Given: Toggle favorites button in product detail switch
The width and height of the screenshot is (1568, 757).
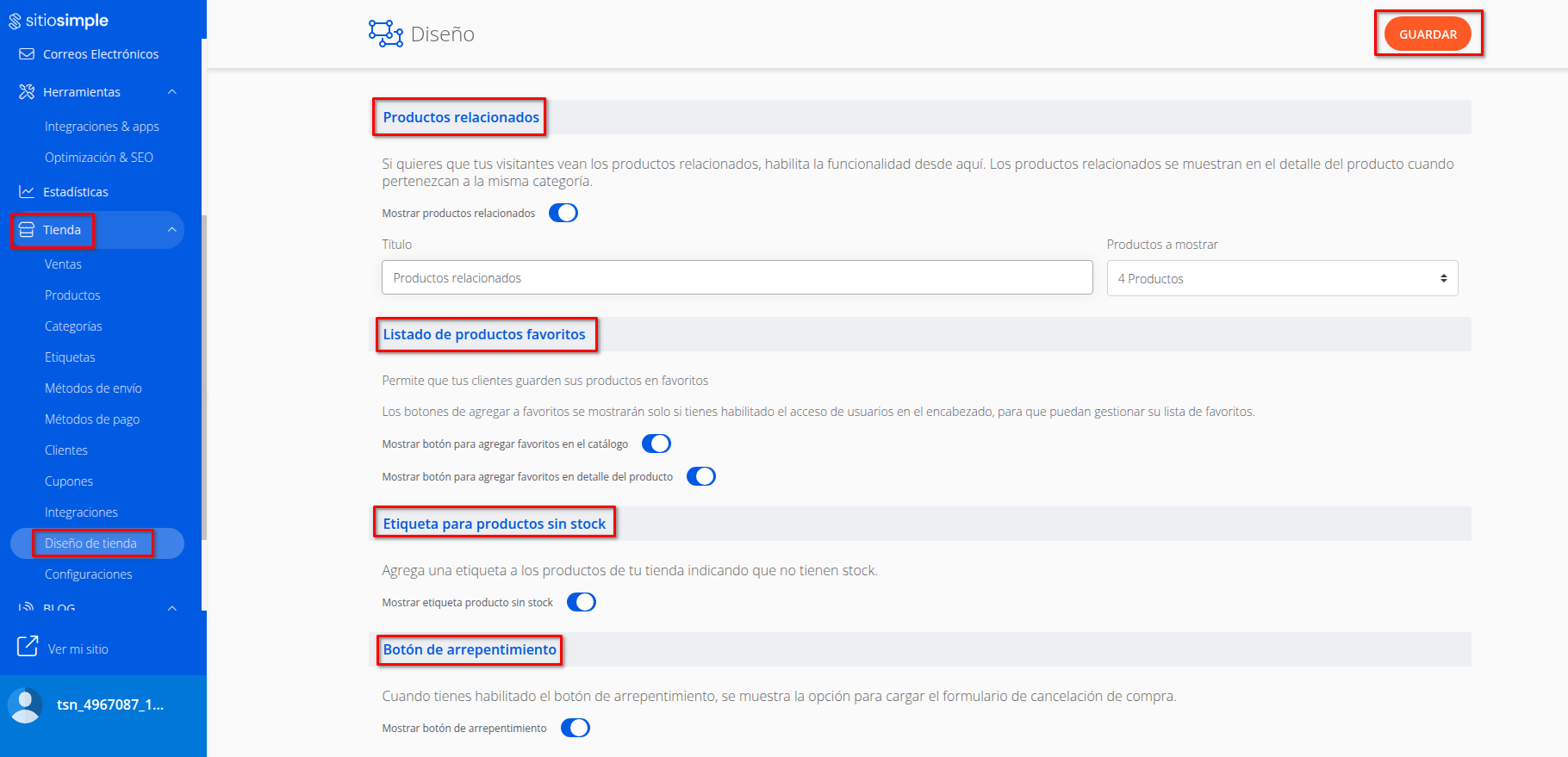Looking at the screenshot, I should pyautogui.click(x=701, y=476).
